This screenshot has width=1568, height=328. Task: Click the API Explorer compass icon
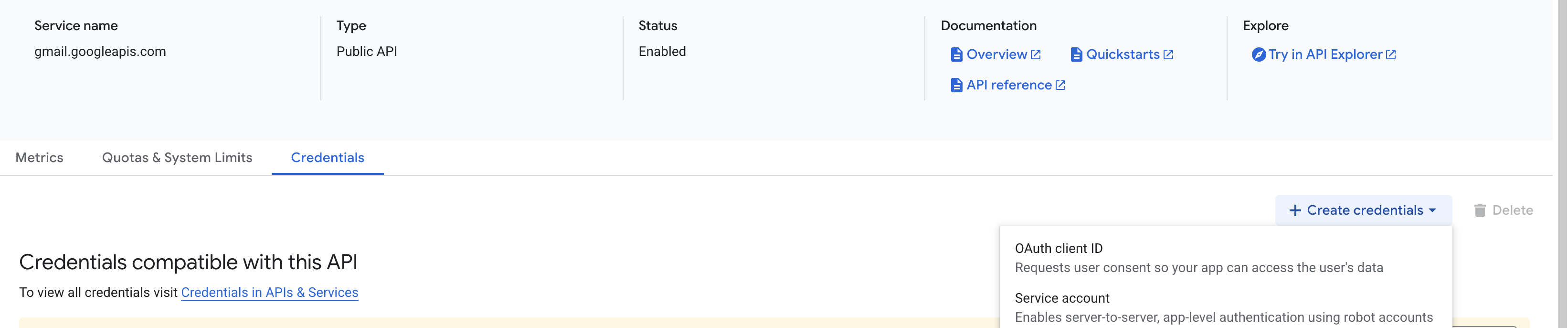[1258, 55]
